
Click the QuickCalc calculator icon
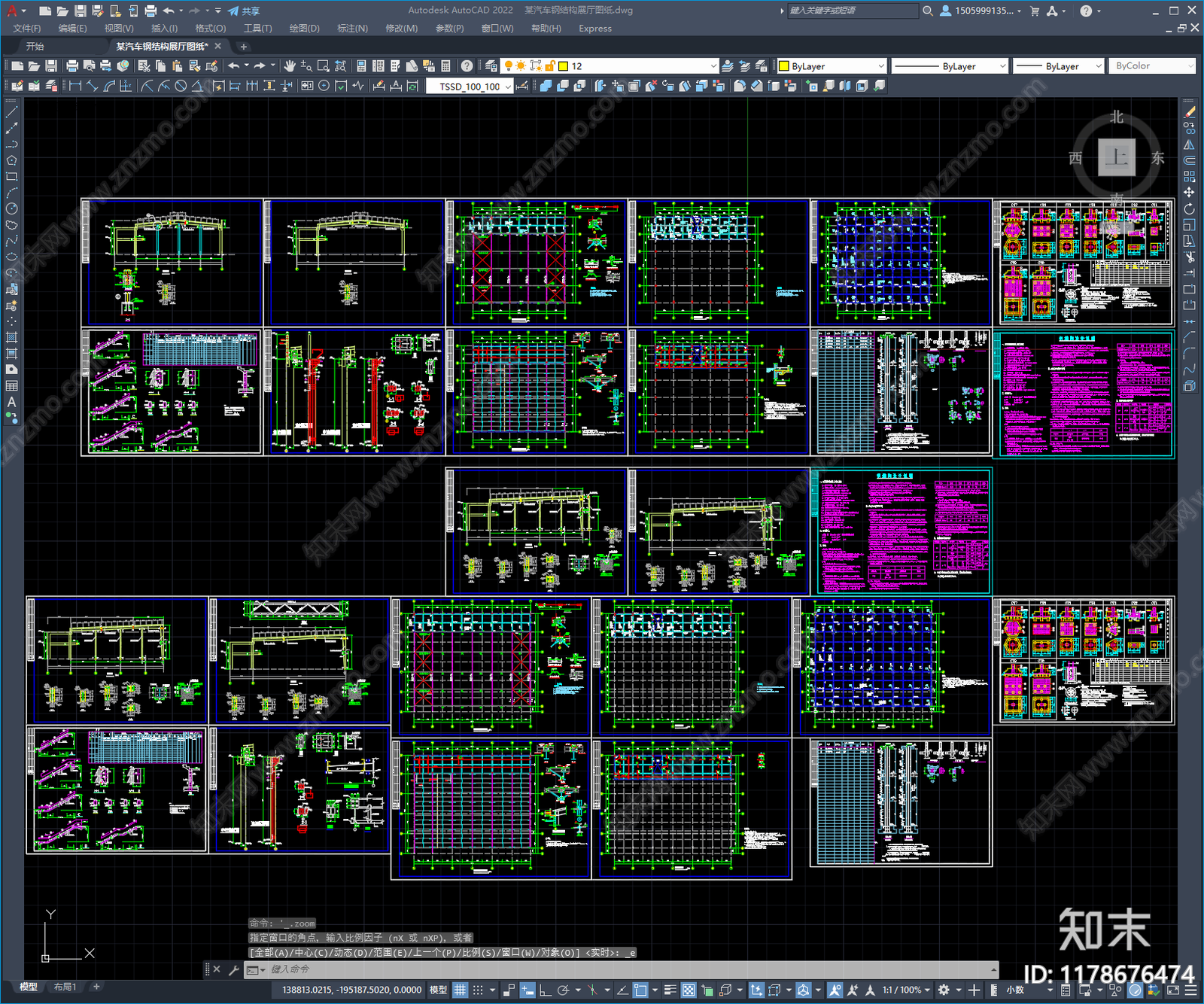pos(445,66)
